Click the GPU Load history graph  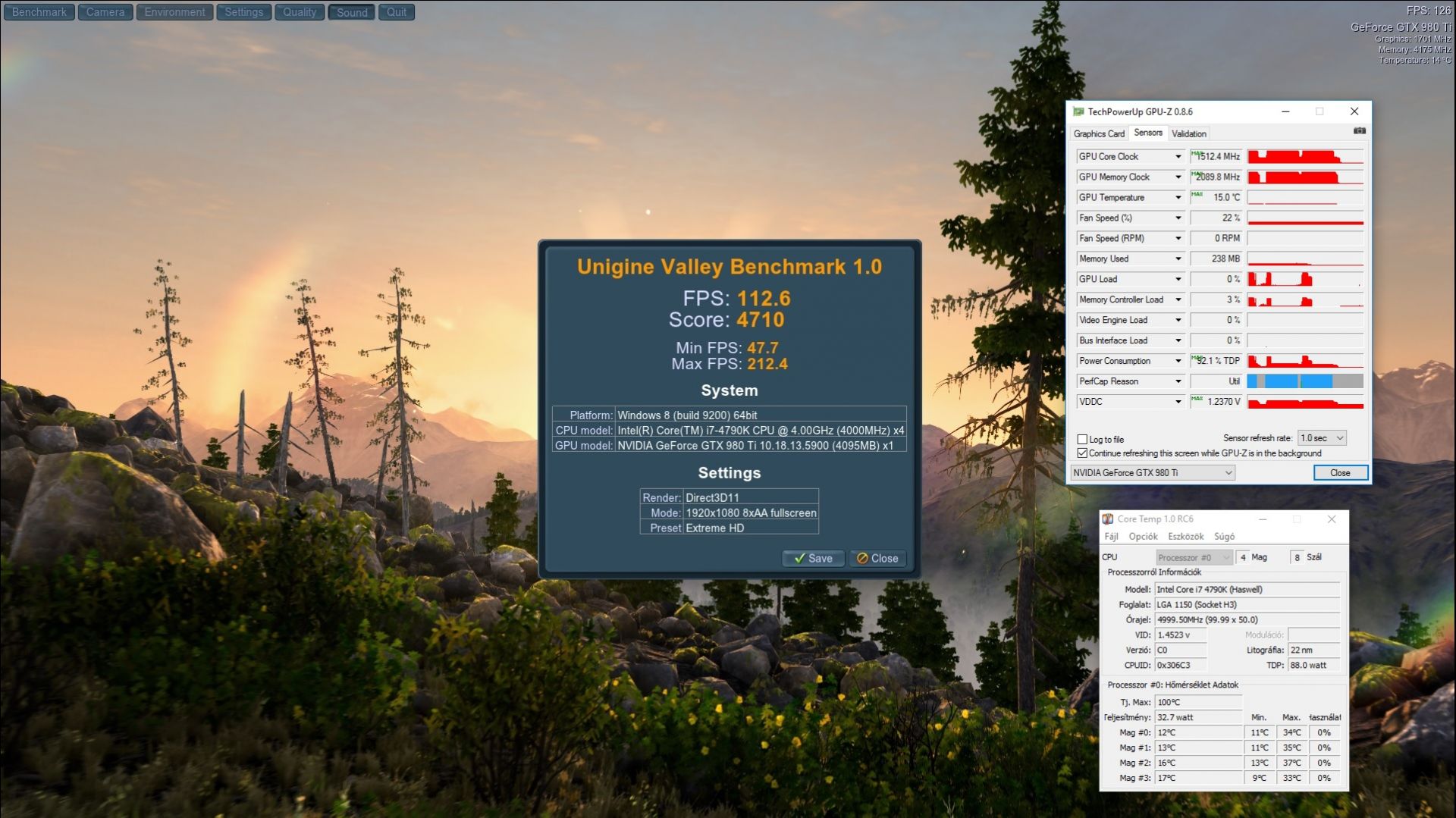[x=1305, y=280]
